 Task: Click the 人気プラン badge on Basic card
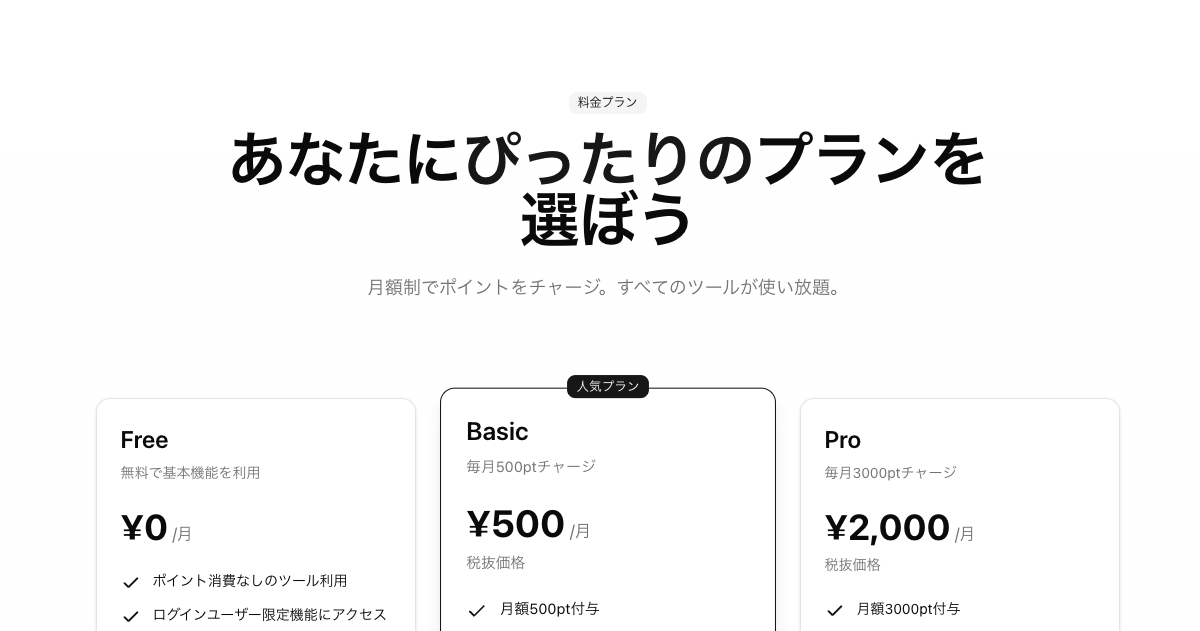[608, 386]
